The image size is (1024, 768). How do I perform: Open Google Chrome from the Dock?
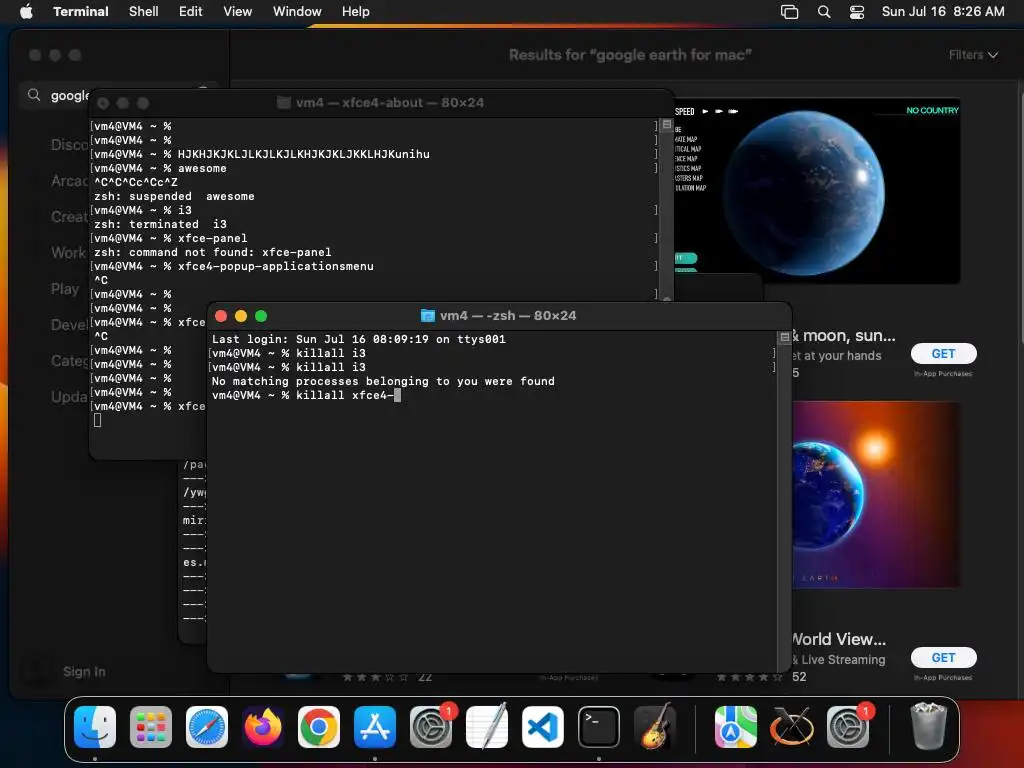[x=319, y=727]
